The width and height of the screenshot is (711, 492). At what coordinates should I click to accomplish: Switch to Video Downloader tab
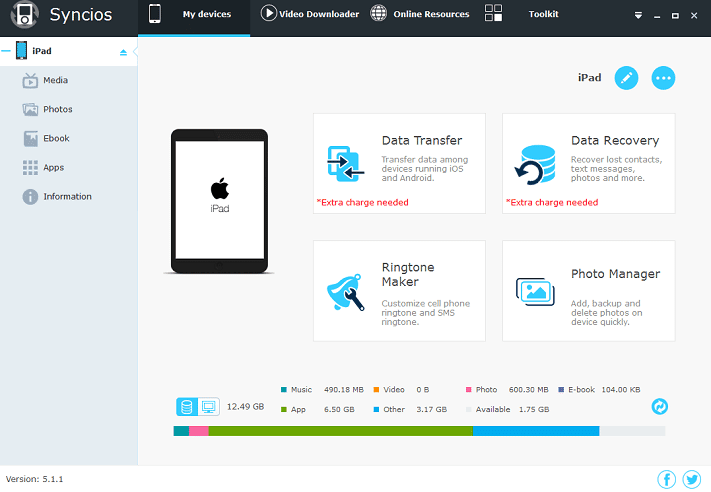tap(319, 14)
